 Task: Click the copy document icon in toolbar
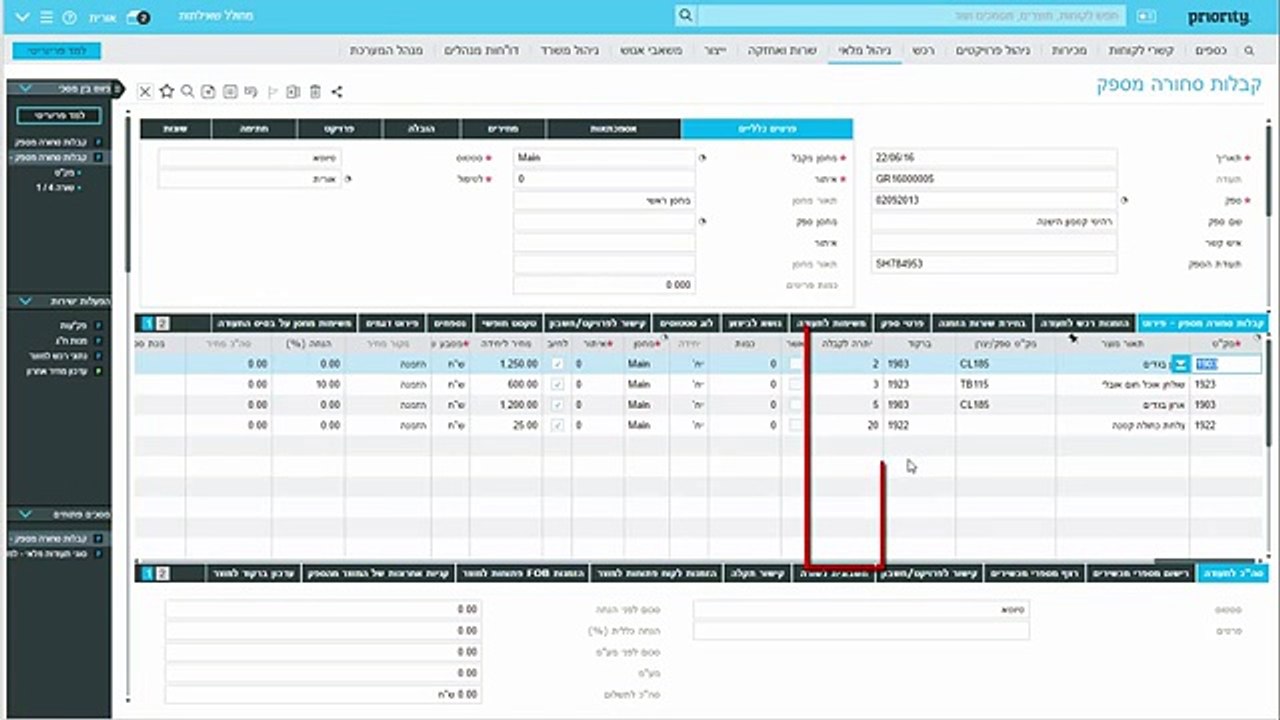293,91
